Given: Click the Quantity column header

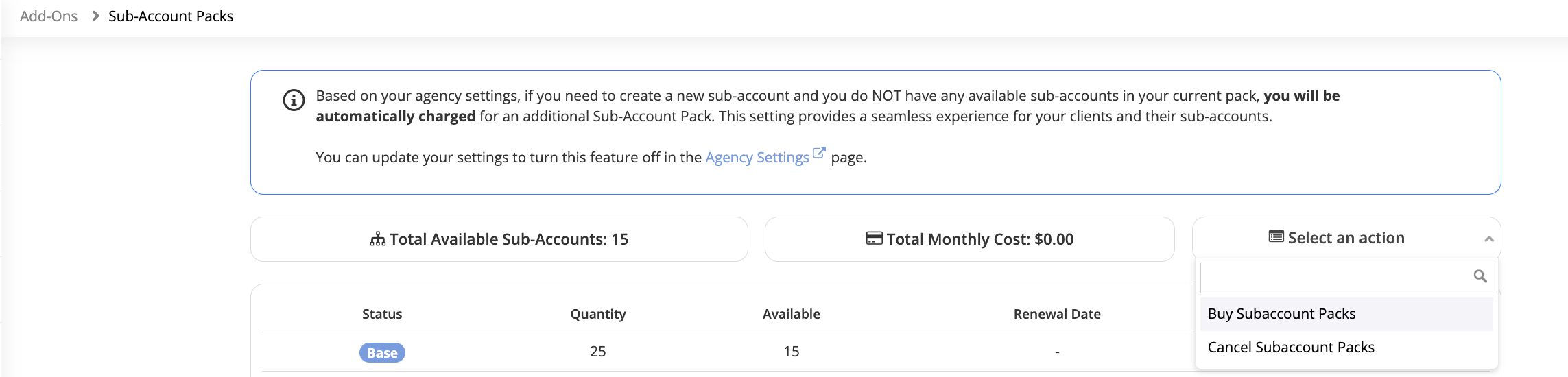Looking at the screenshot, I should pos(597,314).
